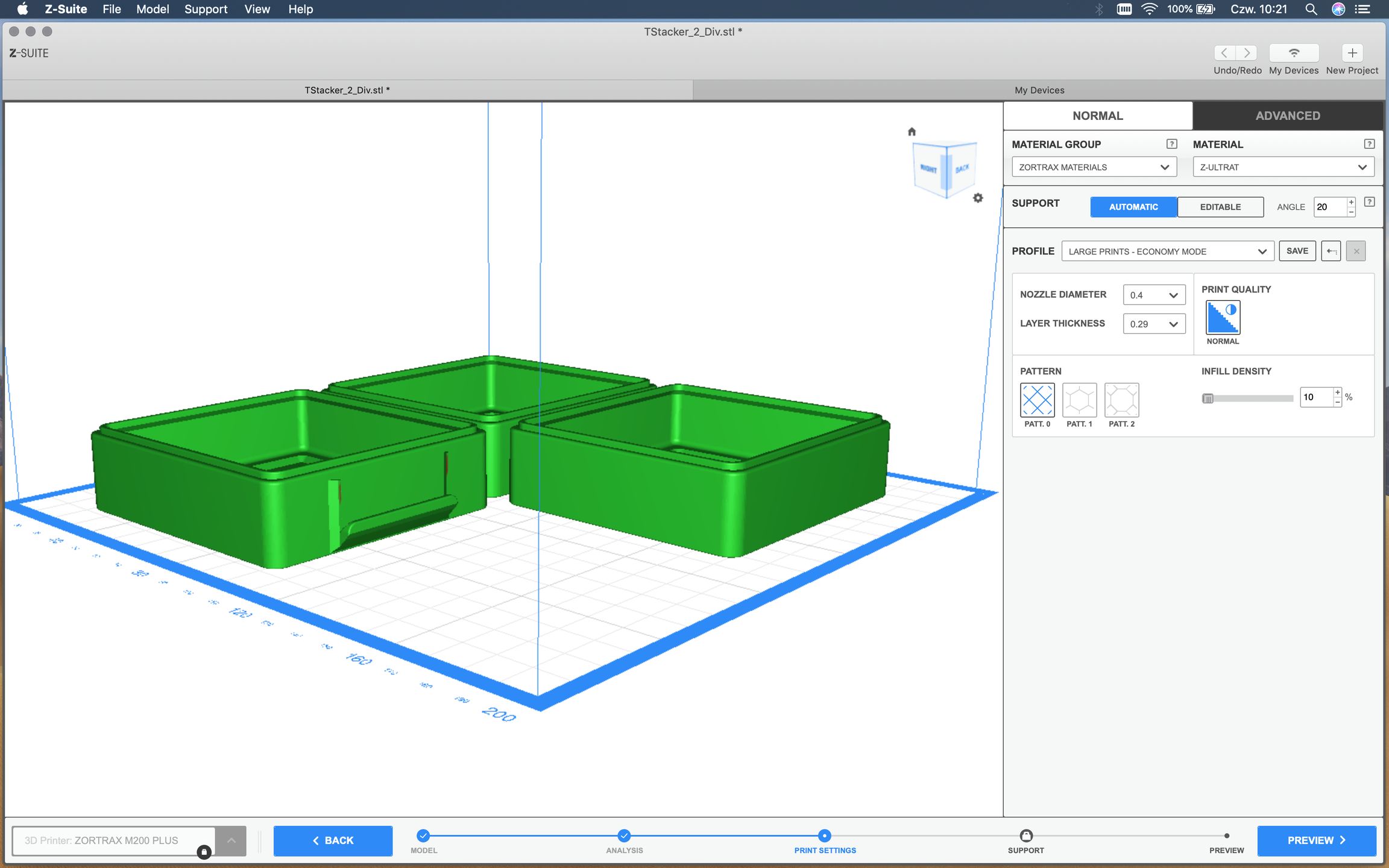Open the Nozzle Diameter dropdown
Screen dimensions: 1389x868
[1154, 295]
